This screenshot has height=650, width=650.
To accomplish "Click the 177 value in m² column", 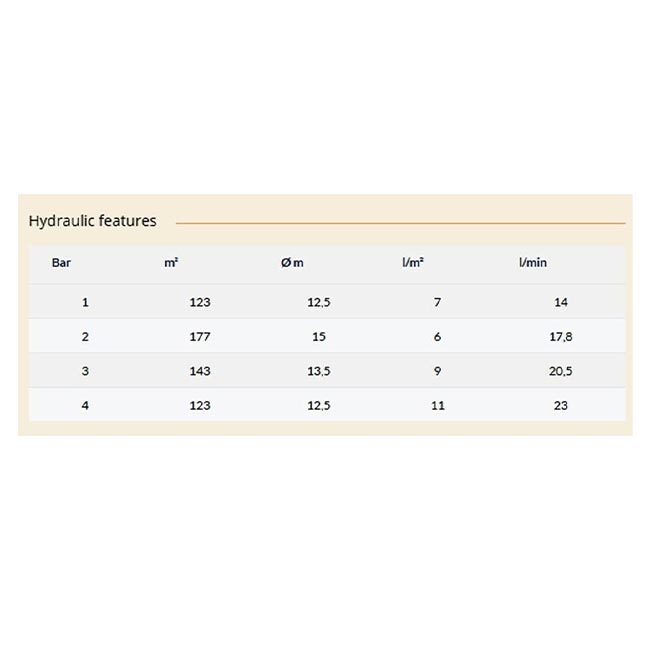I will coord(199,337).
